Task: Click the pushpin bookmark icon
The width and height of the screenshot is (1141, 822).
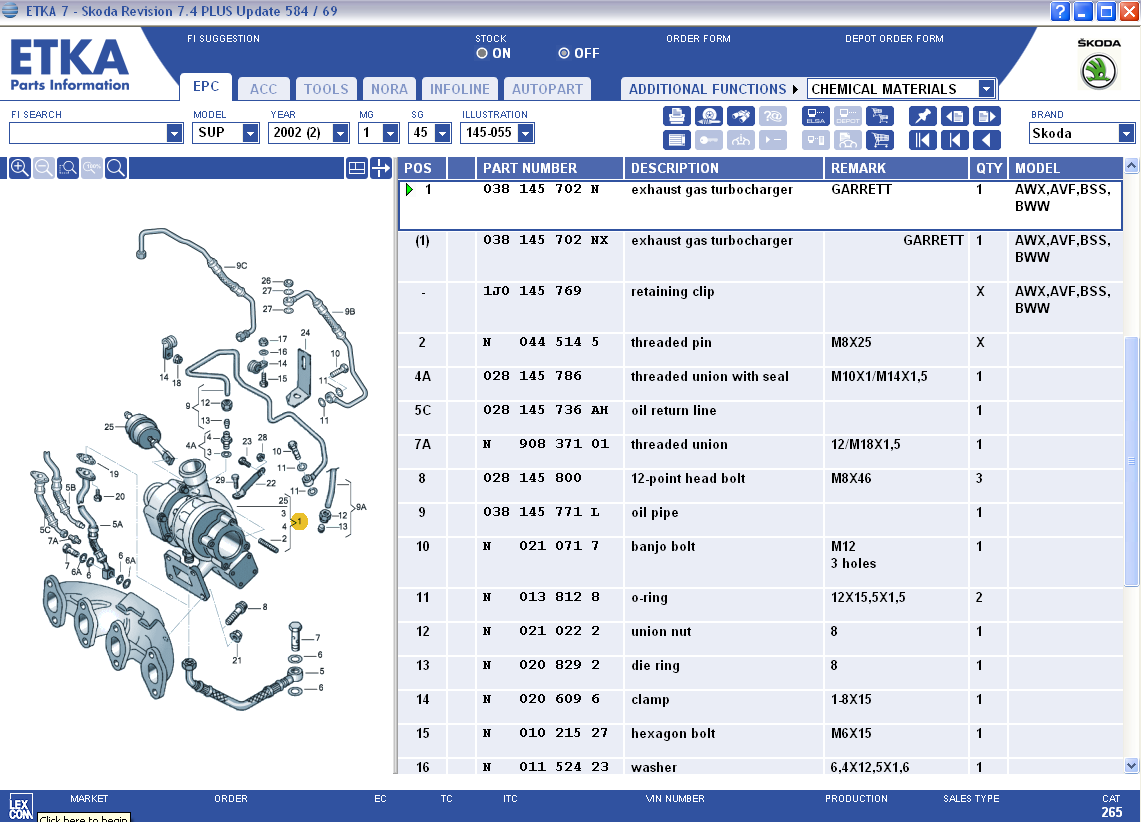Action: [923, 116]
